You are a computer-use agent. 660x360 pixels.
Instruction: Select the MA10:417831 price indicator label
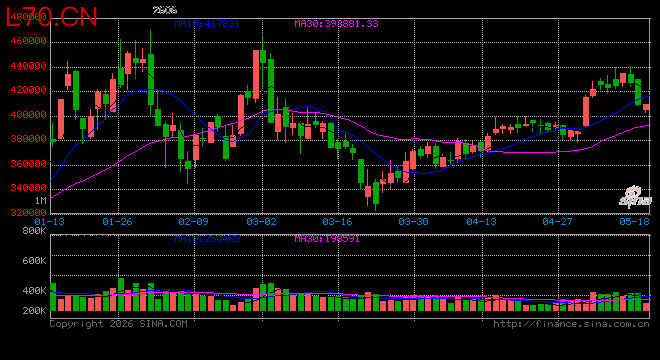(207, 24)
